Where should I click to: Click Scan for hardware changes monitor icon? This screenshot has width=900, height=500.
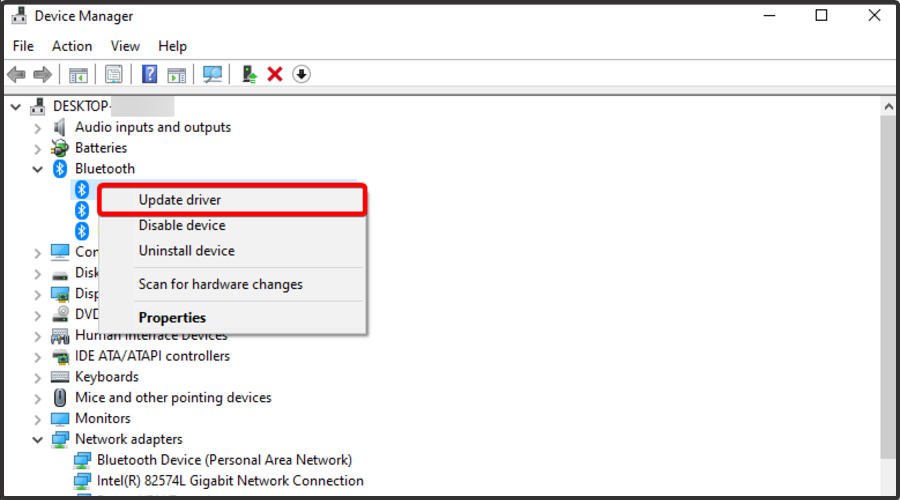pyautogui.click(x=212, y=74)
